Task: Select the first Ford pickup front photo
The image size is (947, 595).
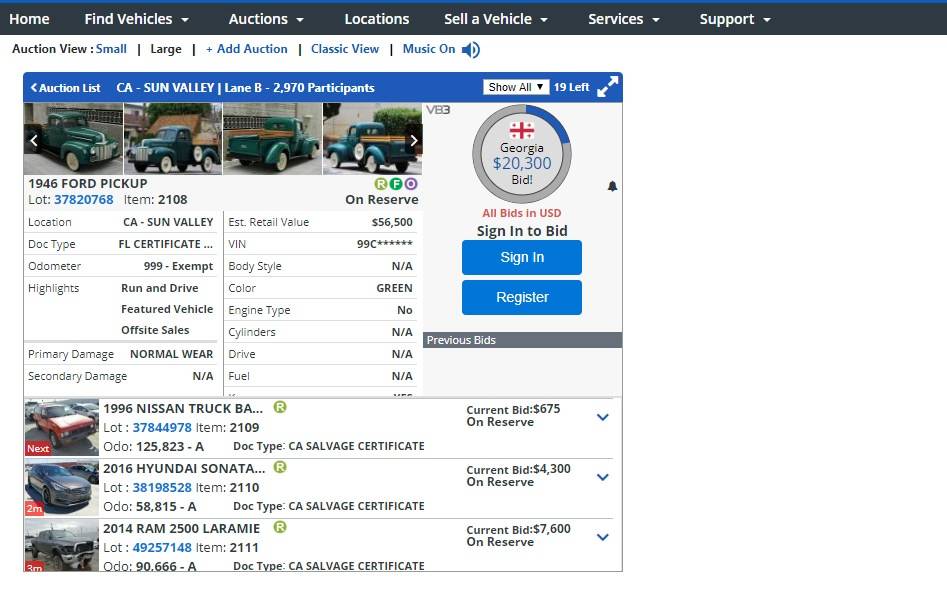Action: 73,139
